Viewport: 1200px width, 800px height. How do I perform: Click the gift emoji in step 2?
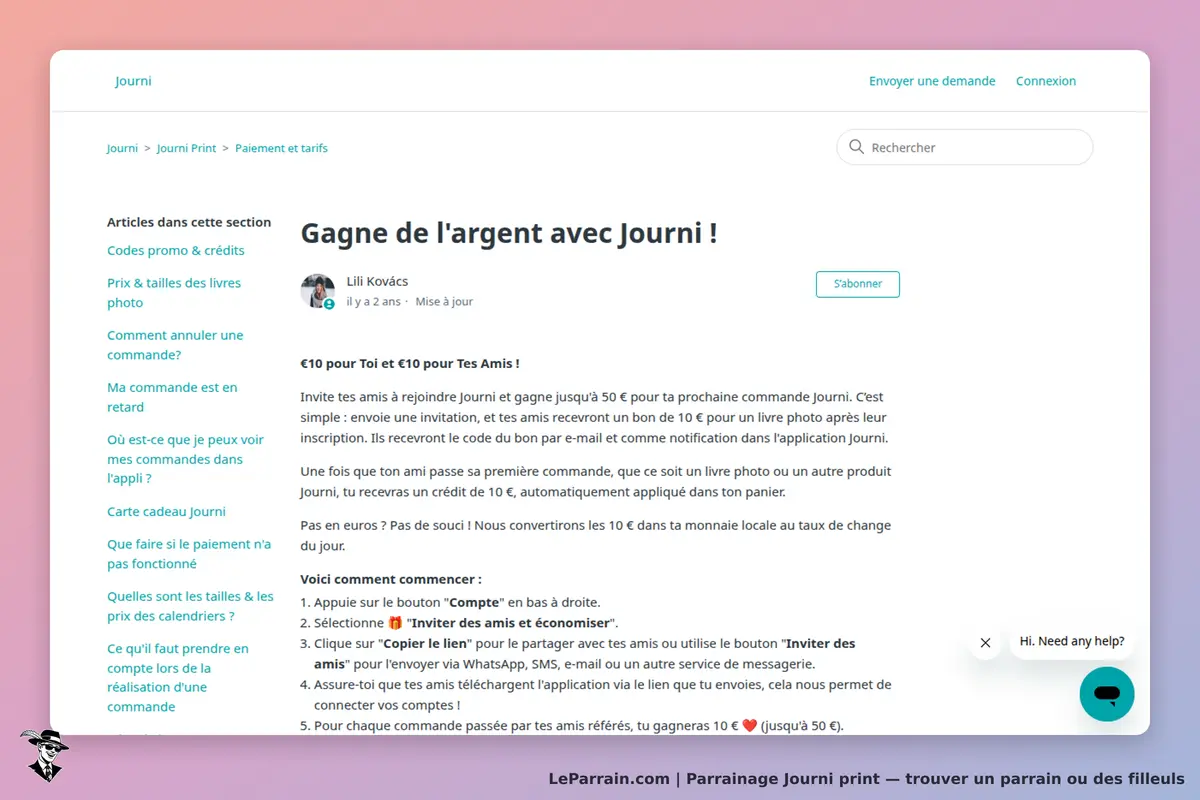point(395,623)
